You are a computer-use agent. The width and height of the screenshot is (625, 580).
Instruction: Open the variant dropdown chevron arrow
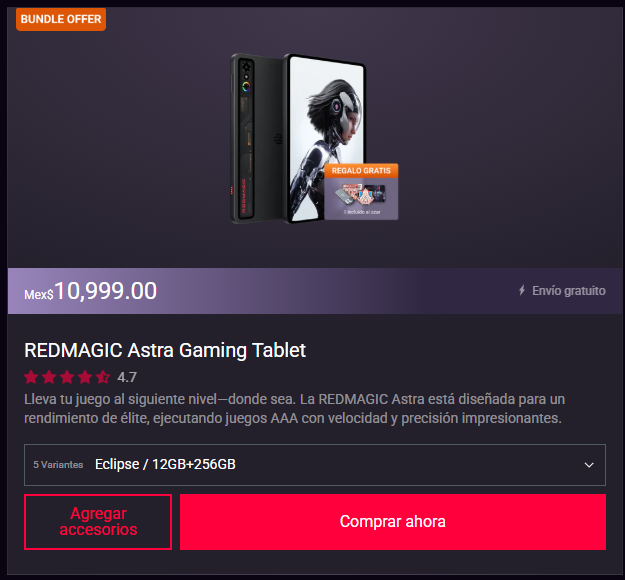[x=589, y=465]
